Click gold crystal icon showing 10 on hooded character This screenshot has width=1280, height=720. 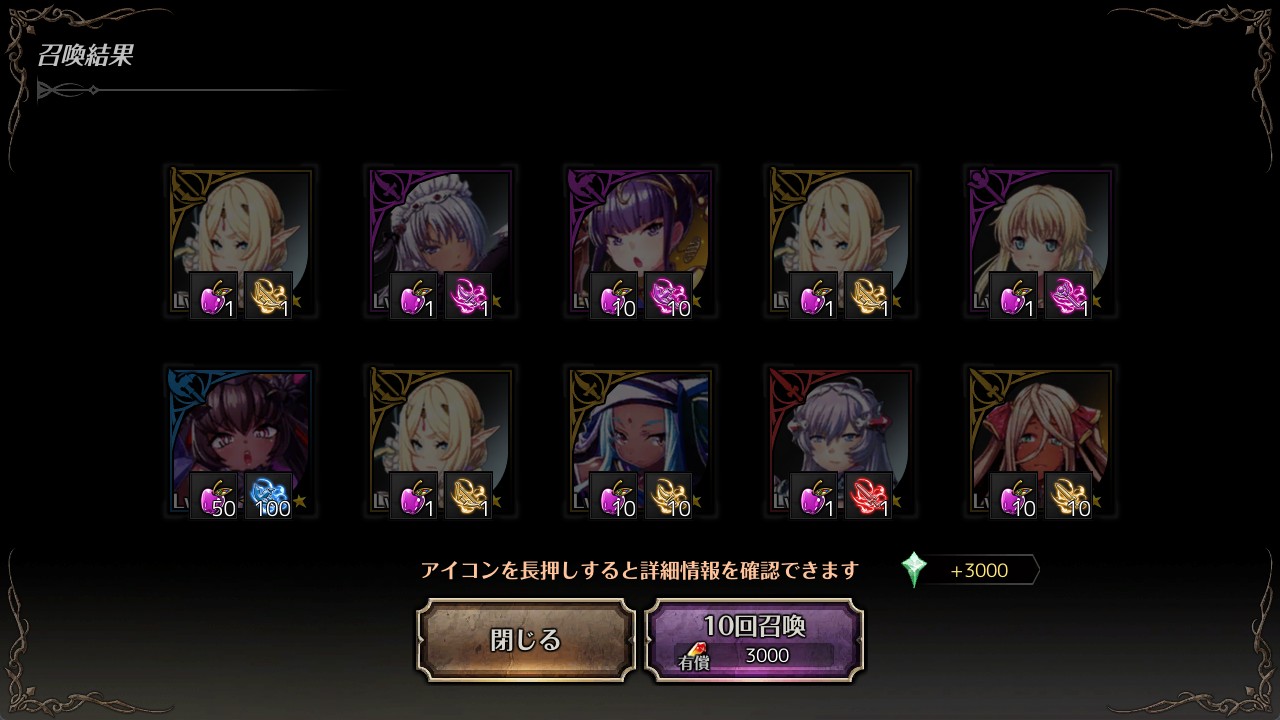tap(669, 496)
